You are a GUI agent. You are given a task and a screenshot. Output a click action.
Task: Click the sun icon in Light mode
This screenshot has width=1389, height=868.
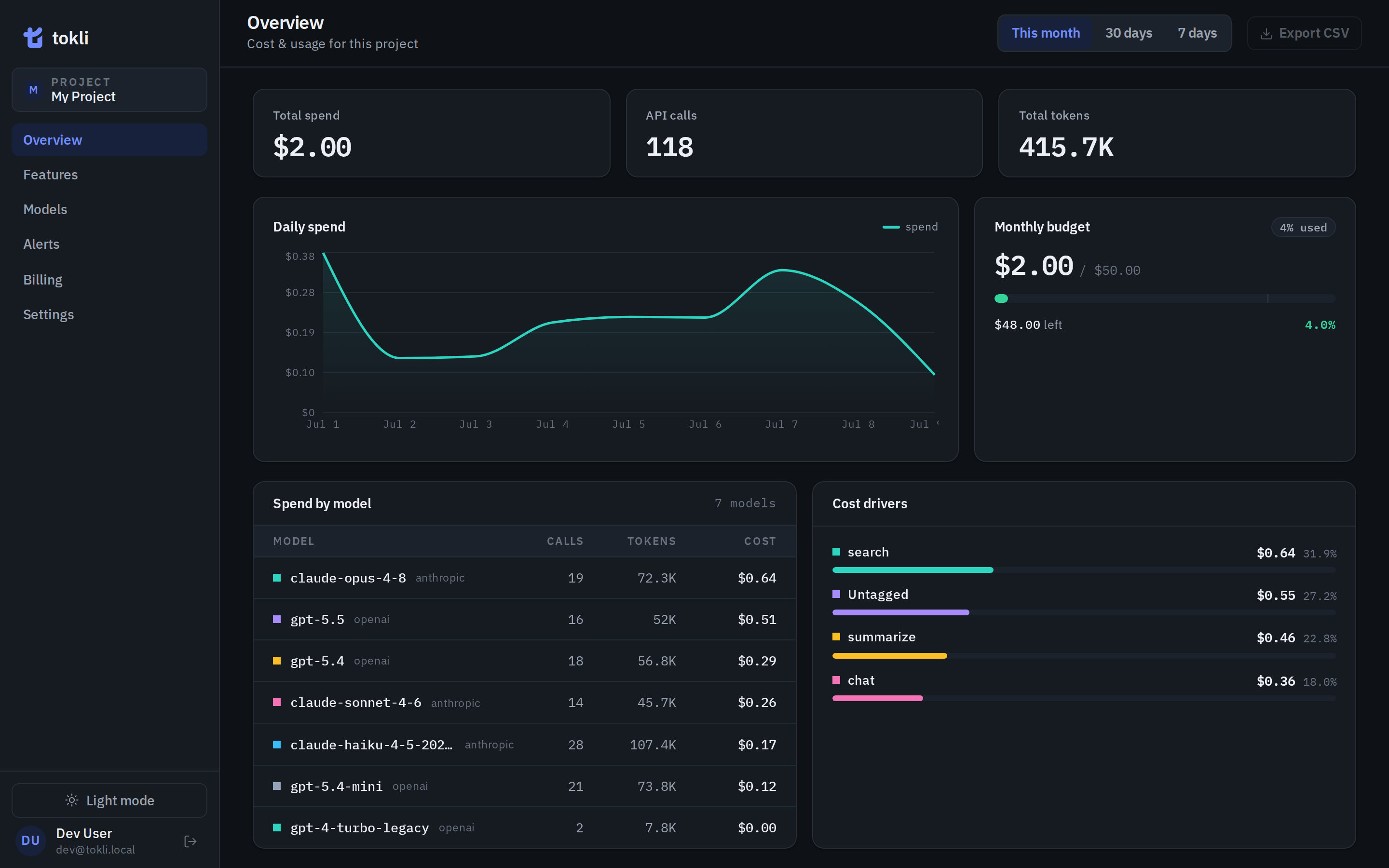72,800
